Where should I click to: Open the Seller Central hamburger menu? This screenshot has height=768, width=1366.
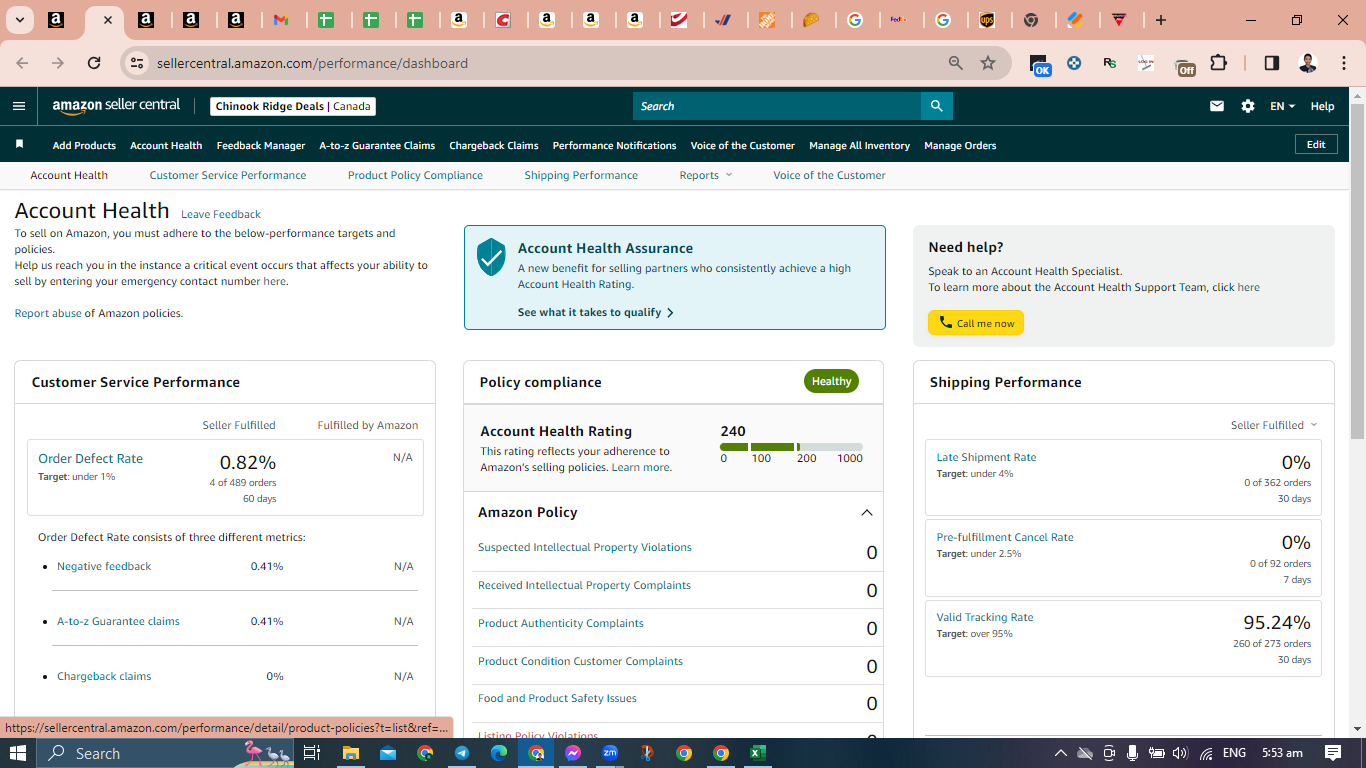point(19,106)
